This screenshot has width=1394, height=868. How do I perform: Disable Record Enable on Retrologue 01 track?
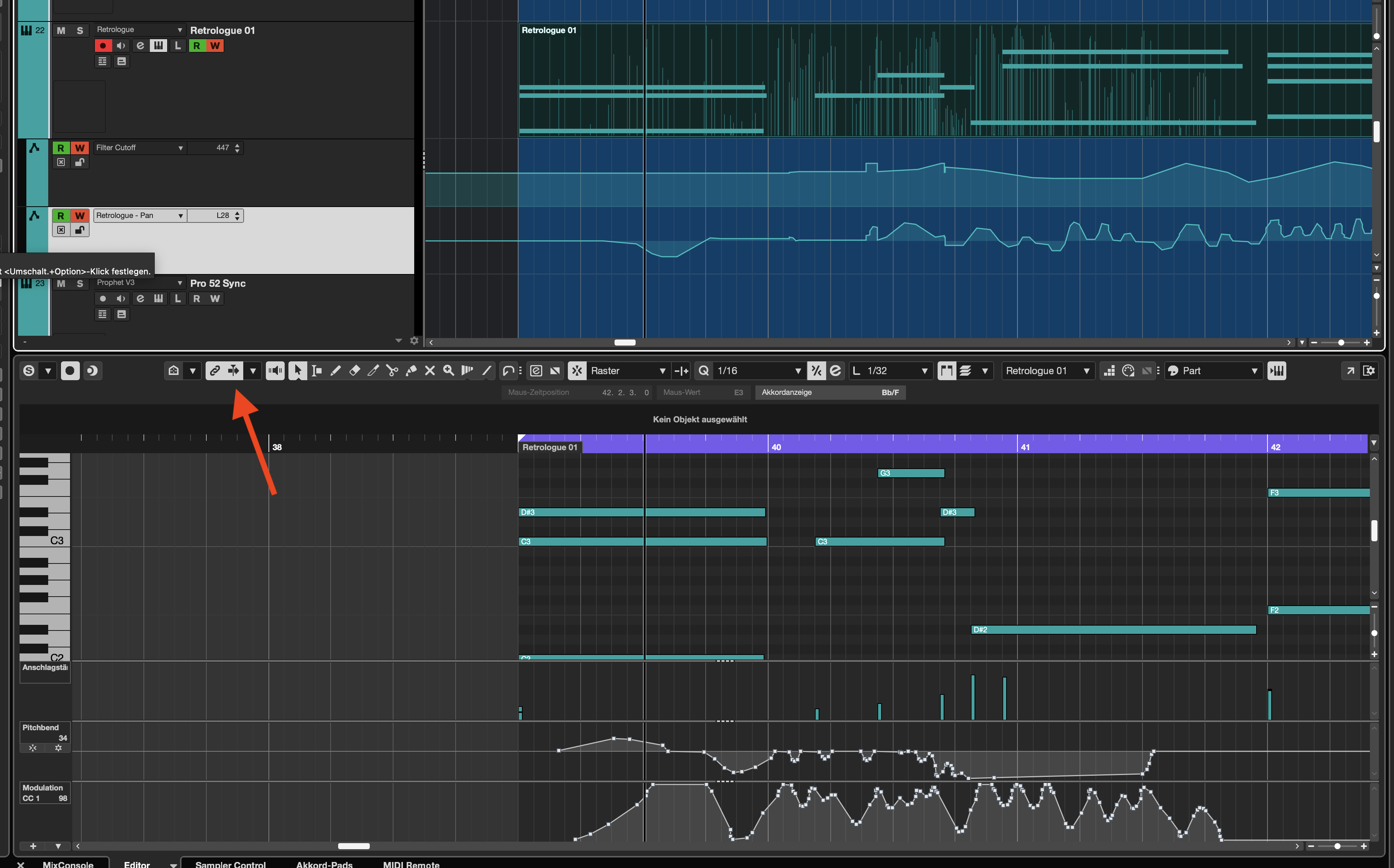(x=102, y=45)
